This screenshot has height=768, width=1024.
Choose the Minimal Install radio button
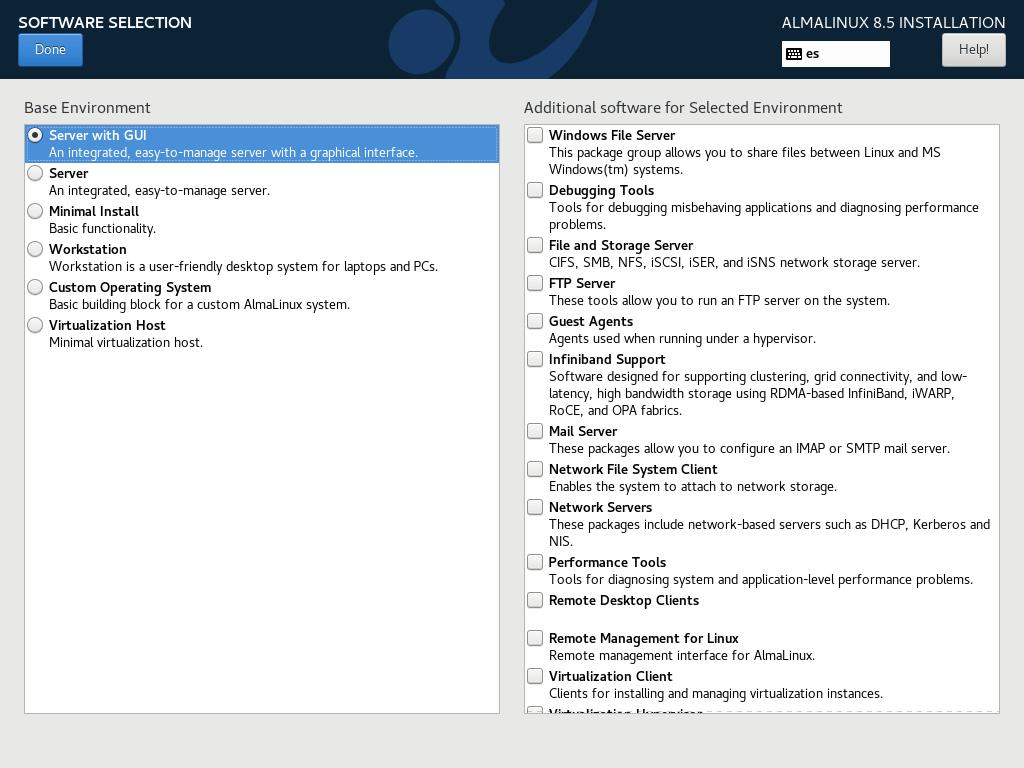click(35, 211)
